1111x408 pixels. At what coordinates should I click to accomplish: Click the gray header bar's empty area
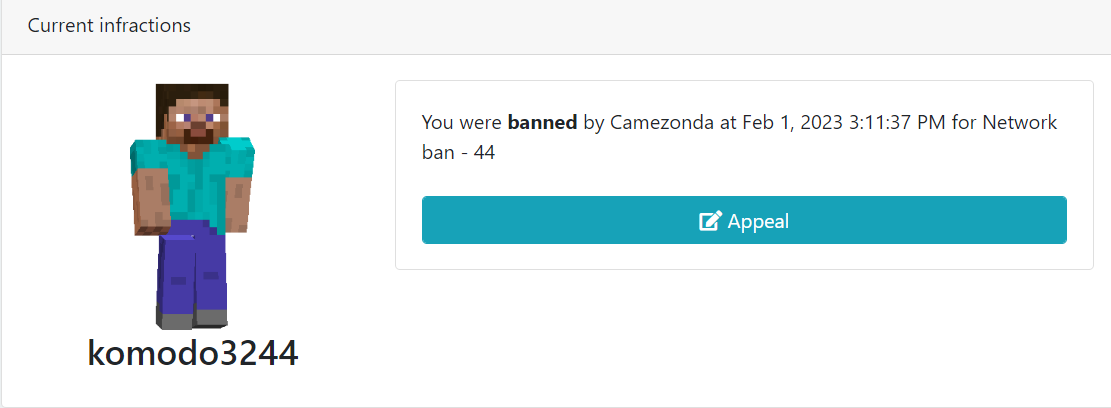[638, 26]
